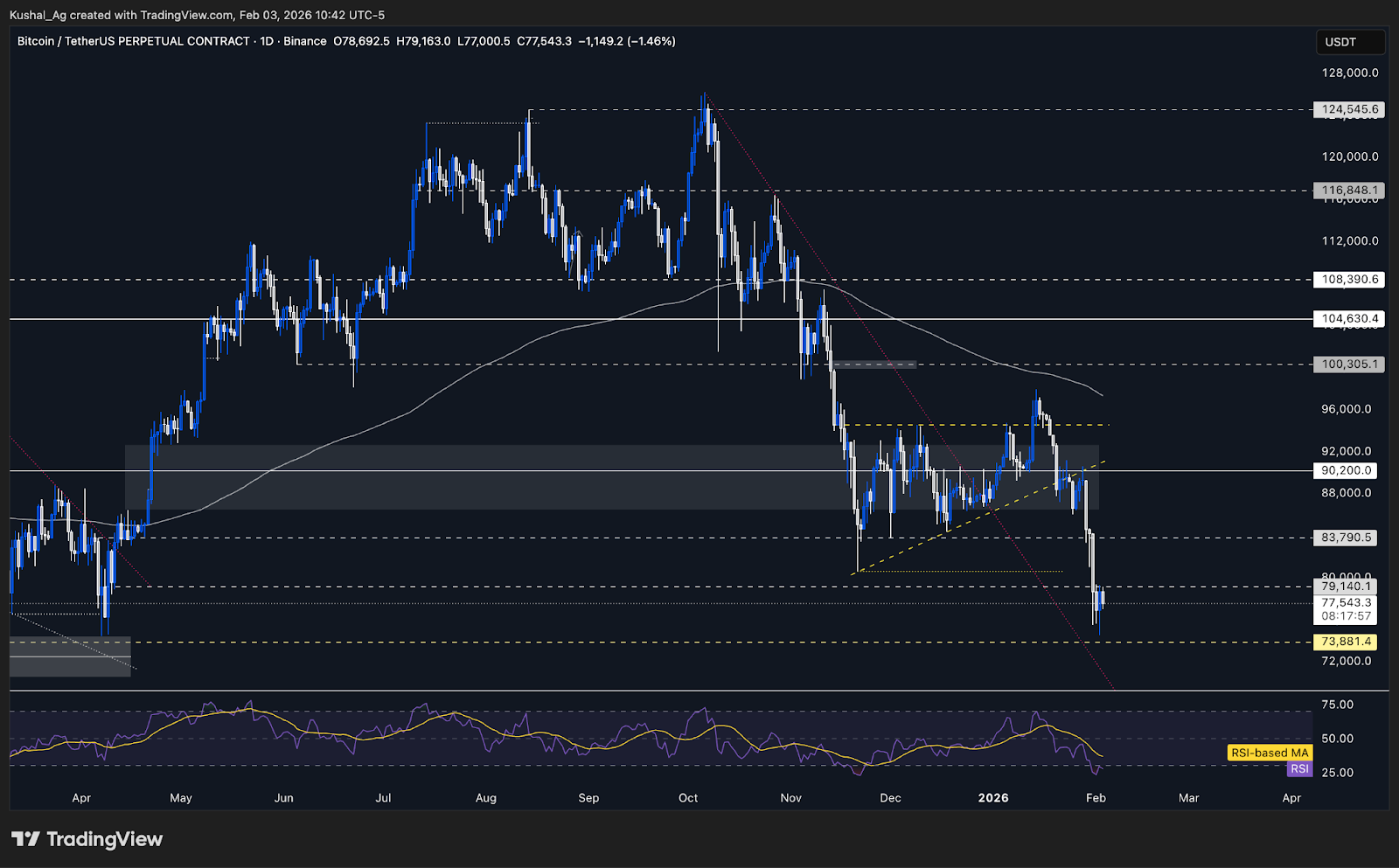Click the current price 77,543.3 label
The height and width of the screenshot is (868, 1399).
(x=1346, y=603)
